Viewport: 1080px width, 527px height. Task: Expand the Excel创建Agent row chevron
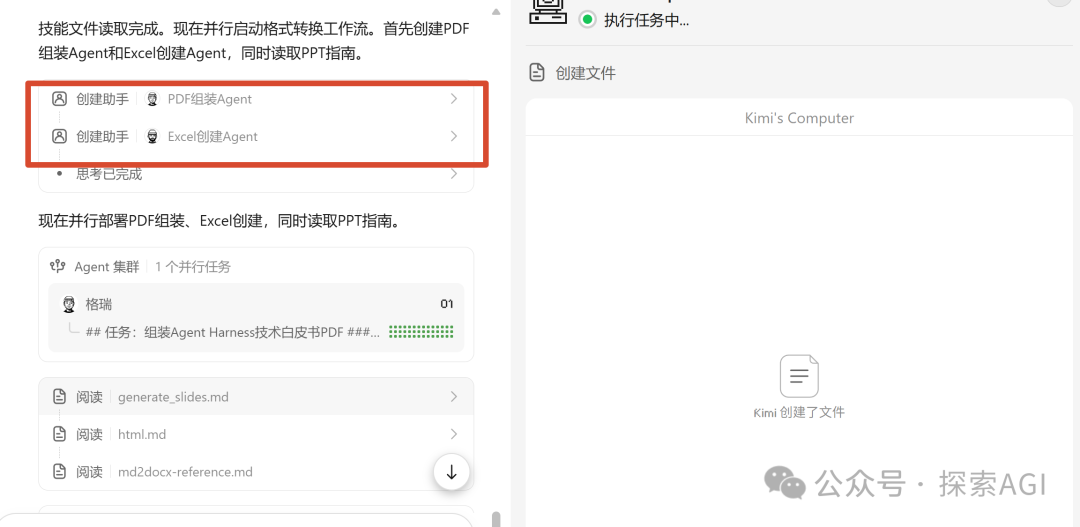click(x=453, y=136)
